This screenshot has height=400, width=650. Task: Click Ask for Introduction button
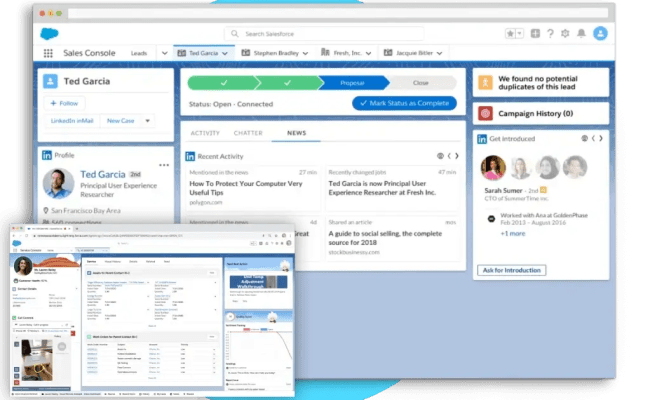point(512,270)
